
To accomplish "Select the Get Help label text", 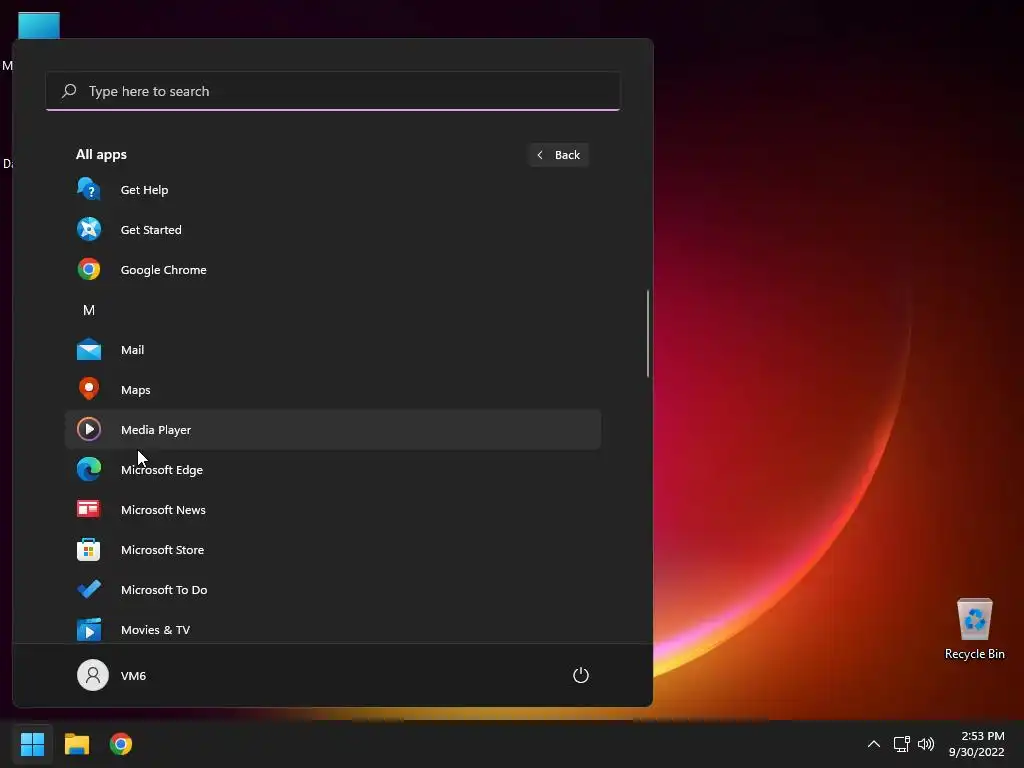I will click(x=144, y=190).
